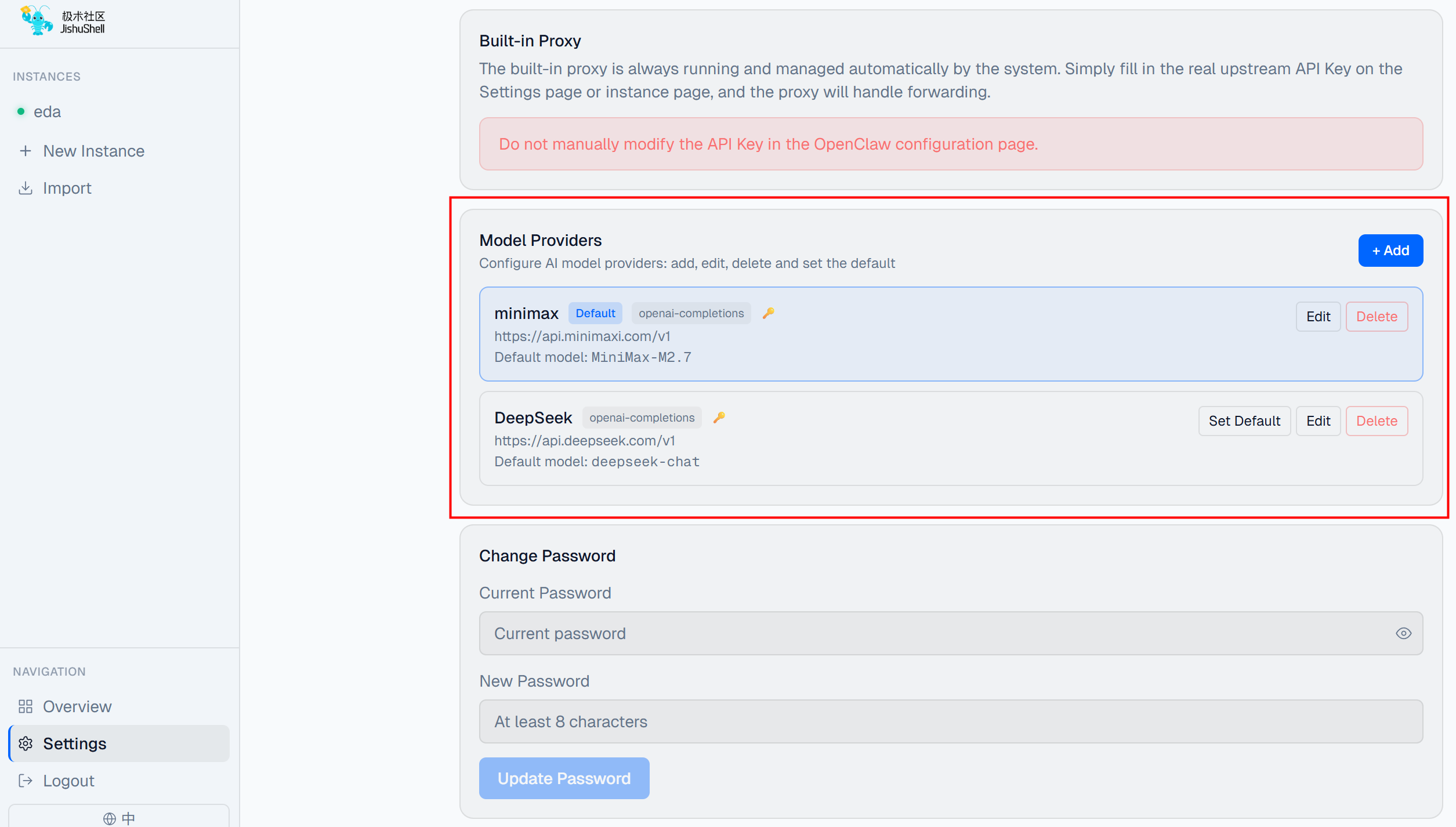Screen dimensions: 1456x827
Task: Click the DeepSeek API URL text
Action: [x=584, y=441]
